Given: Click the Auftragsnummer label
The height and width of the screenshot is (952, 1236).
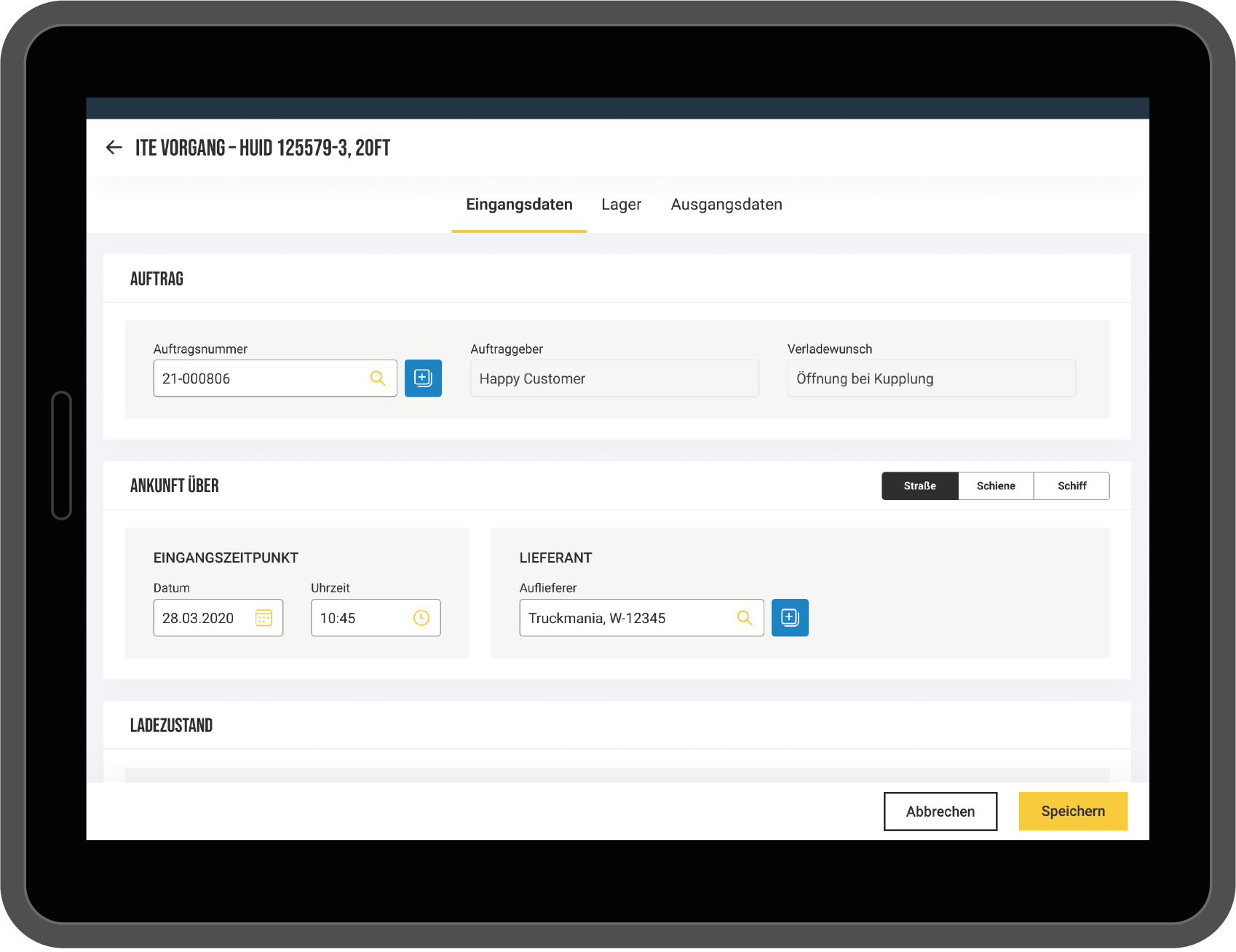Looking at the screenshot, I should [200, 349].
